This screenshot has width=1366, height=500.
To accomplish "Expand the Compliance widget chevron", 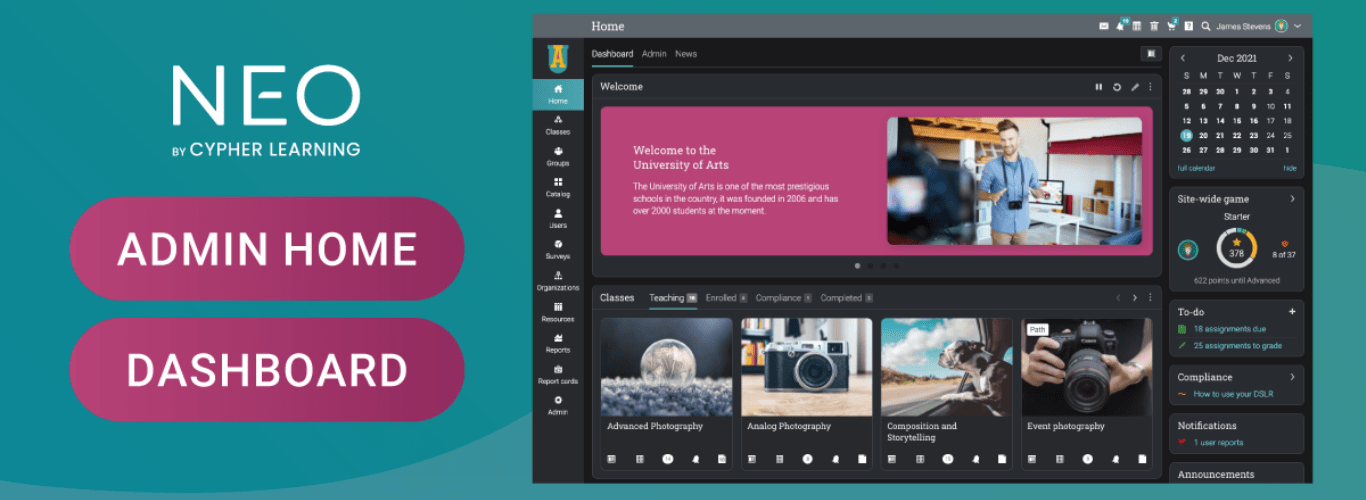I will (1292, 377).
